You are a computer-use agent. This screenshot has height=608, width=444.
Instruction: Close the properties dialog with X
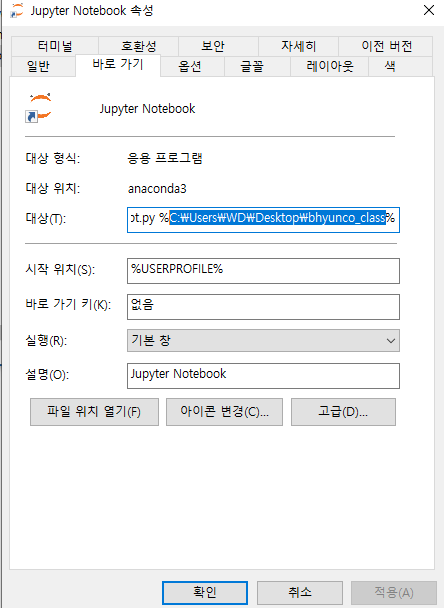pyautogui.click(x=428, y=10)
